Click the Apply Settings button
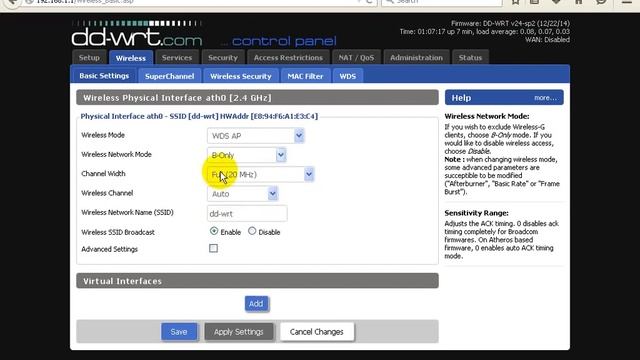The image size is (640, 360). click(239, 332)
